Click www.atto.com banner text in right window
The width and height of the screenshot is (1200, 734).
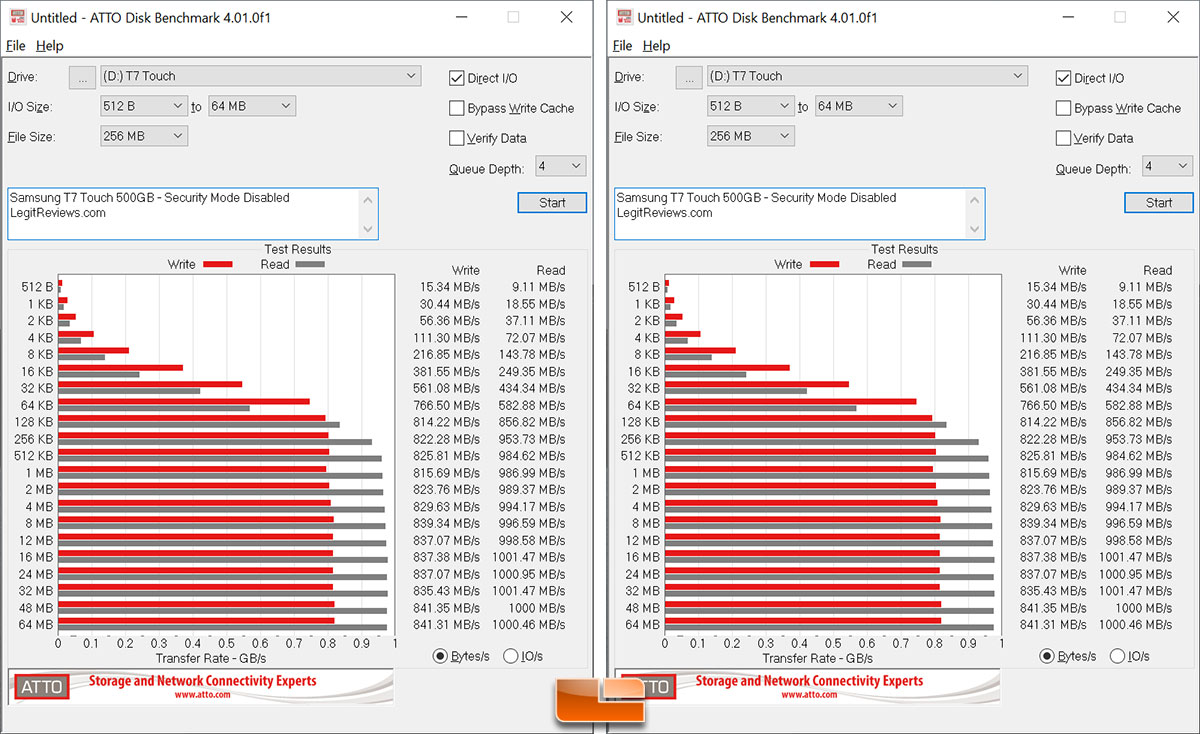tap(810, 695)
